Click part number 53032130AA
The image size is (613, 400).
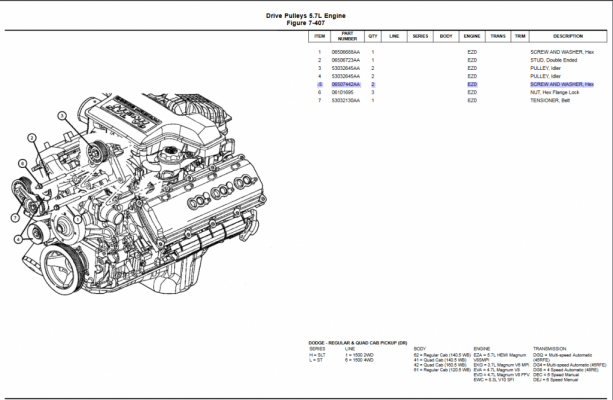click(x=346, y=100)
